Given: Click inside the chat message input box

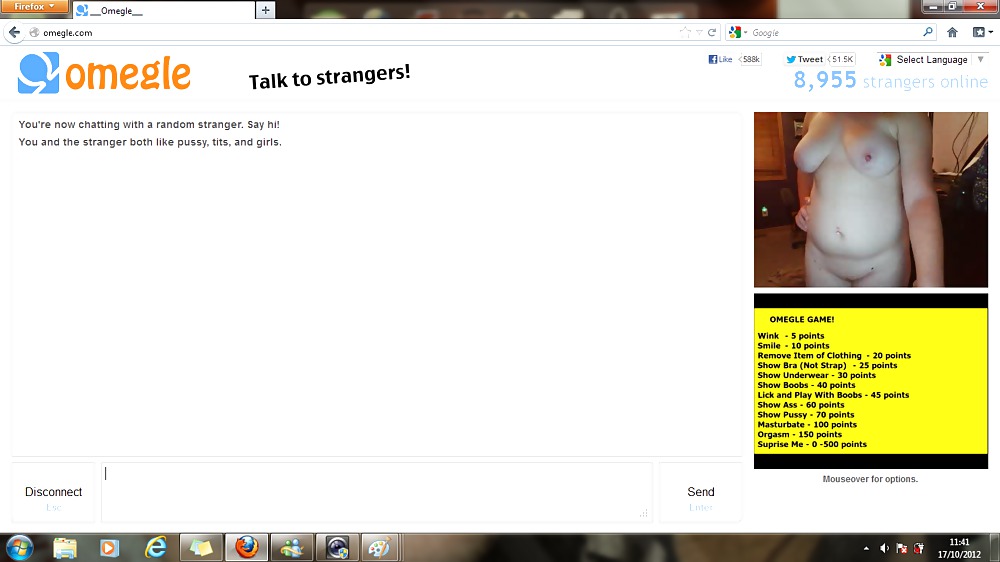Looking at the screenshot, I should tap(376, 491).
